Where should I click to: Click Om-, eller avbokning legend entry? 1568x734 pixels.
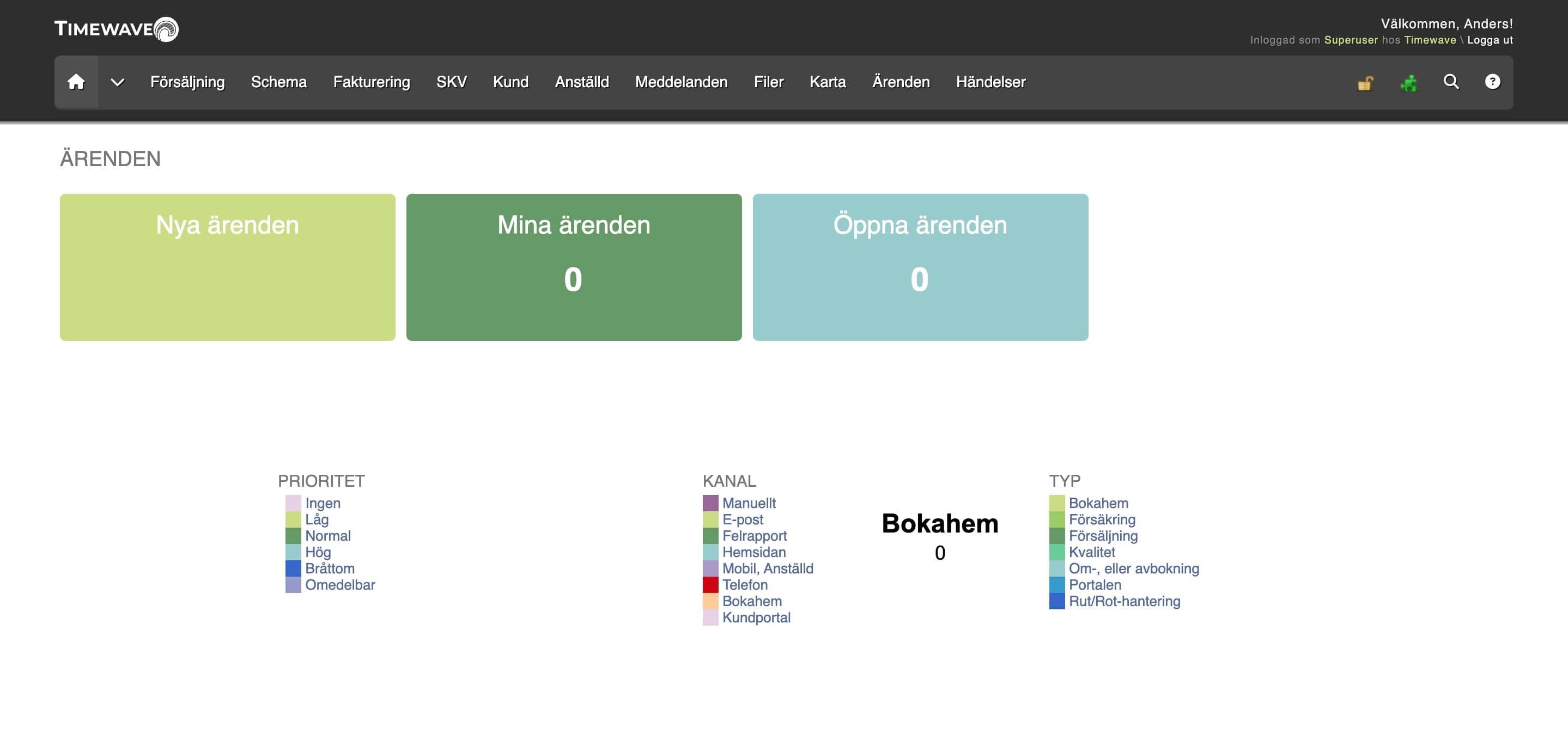click(1134, 568)
